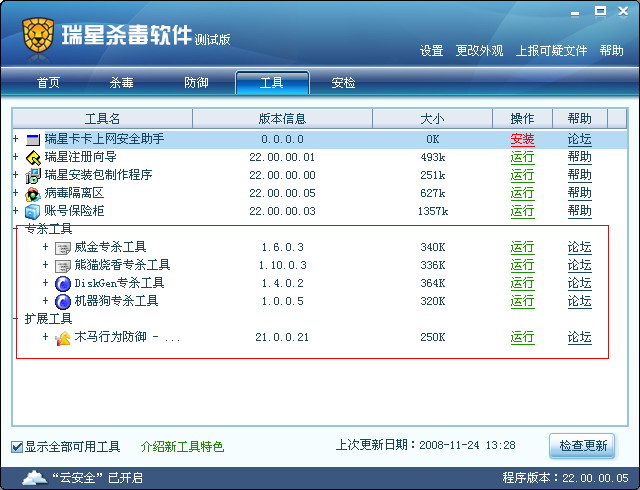Select the 瑞星卡卡上网安全助手 window icon
Image resolution: width=640 pixels, height=490 pixels.
33,140
